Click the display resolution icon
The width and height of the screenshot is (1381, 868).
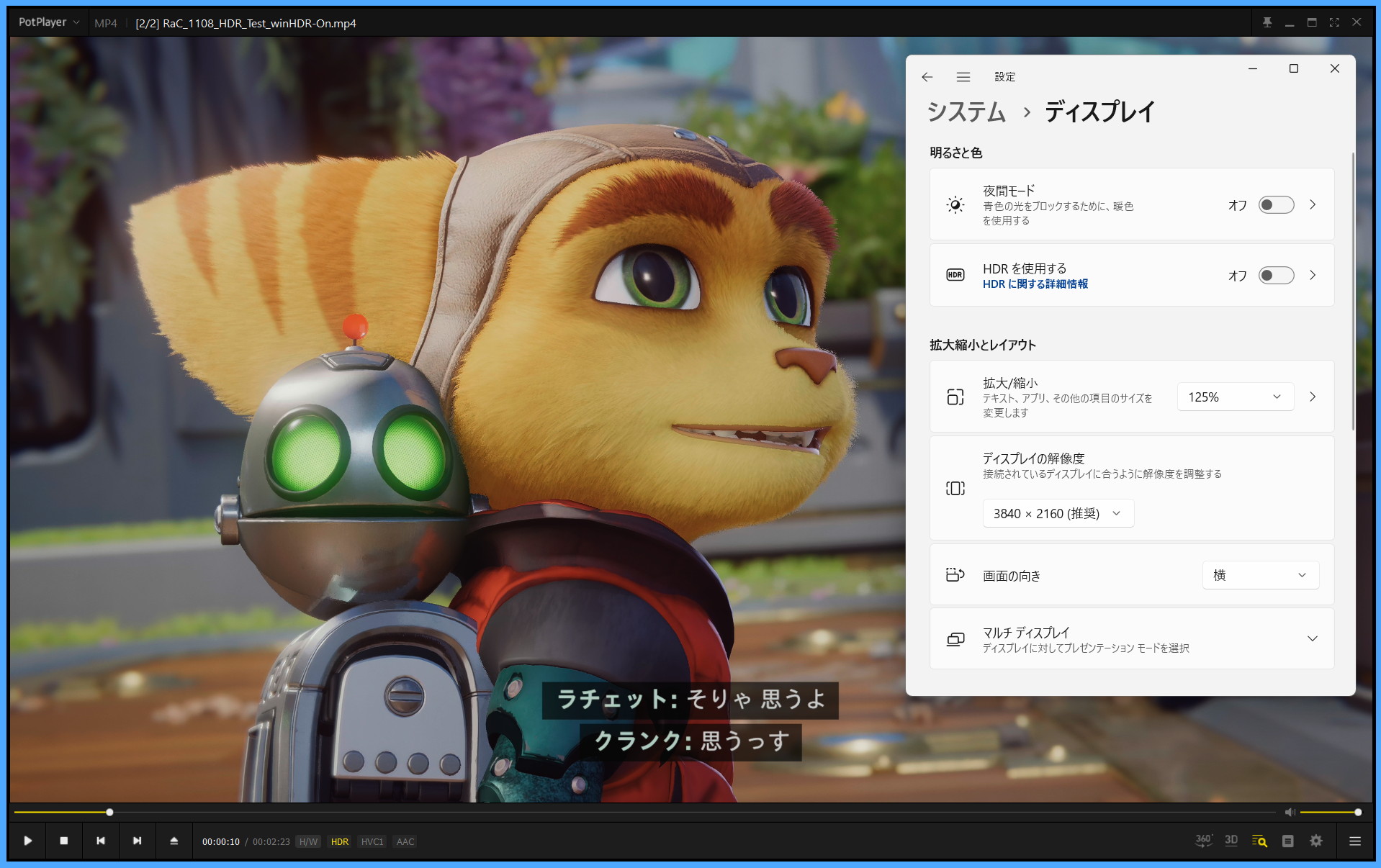tap(955, 489)
